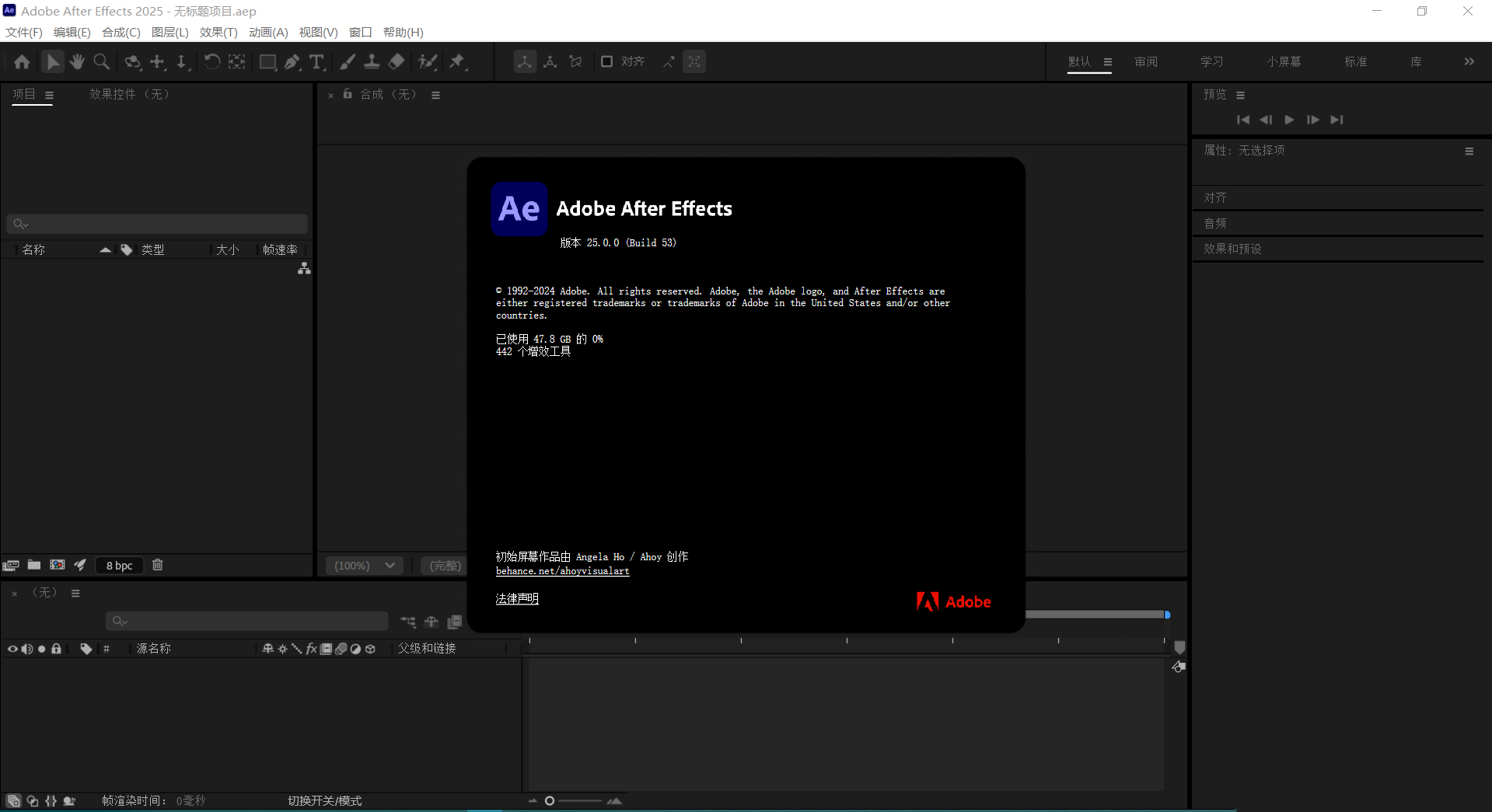This screenshot has width=1492, height=812.
Task: Open the 文件(F) menu
Action: click(x=24, y=32)
